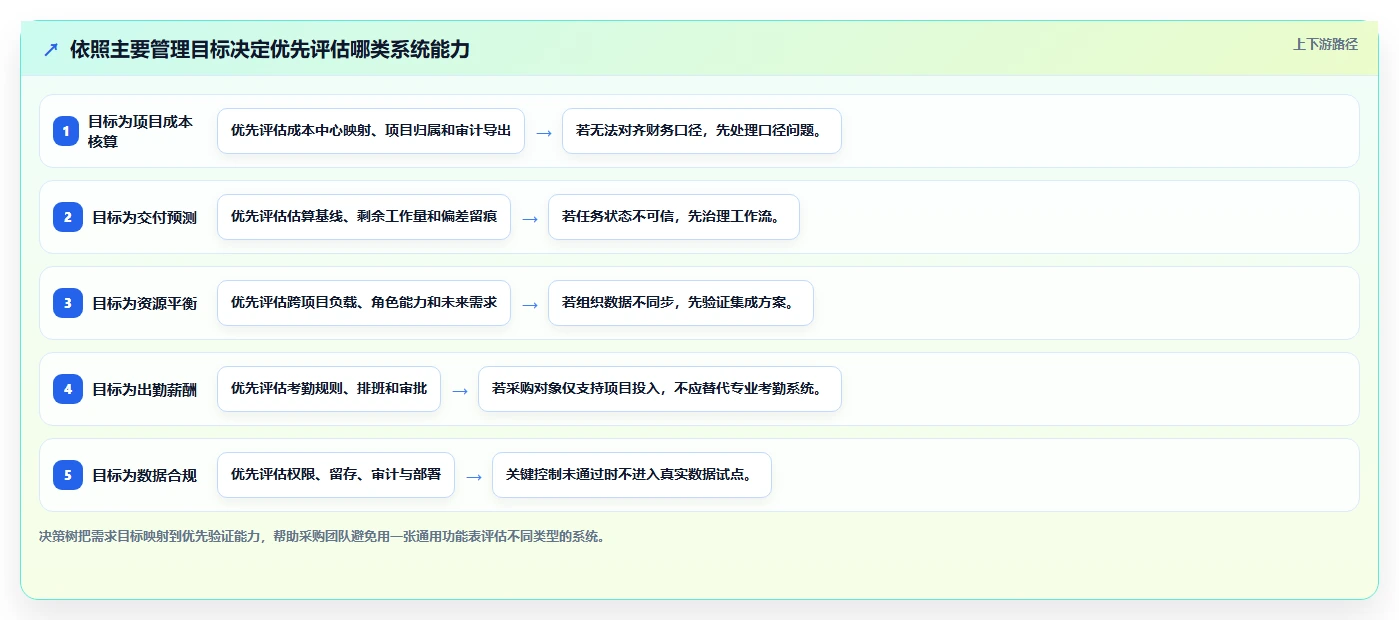Select the number 1 step badge
The height and width of the screenshot is (620, 1399).
(66, 131)
